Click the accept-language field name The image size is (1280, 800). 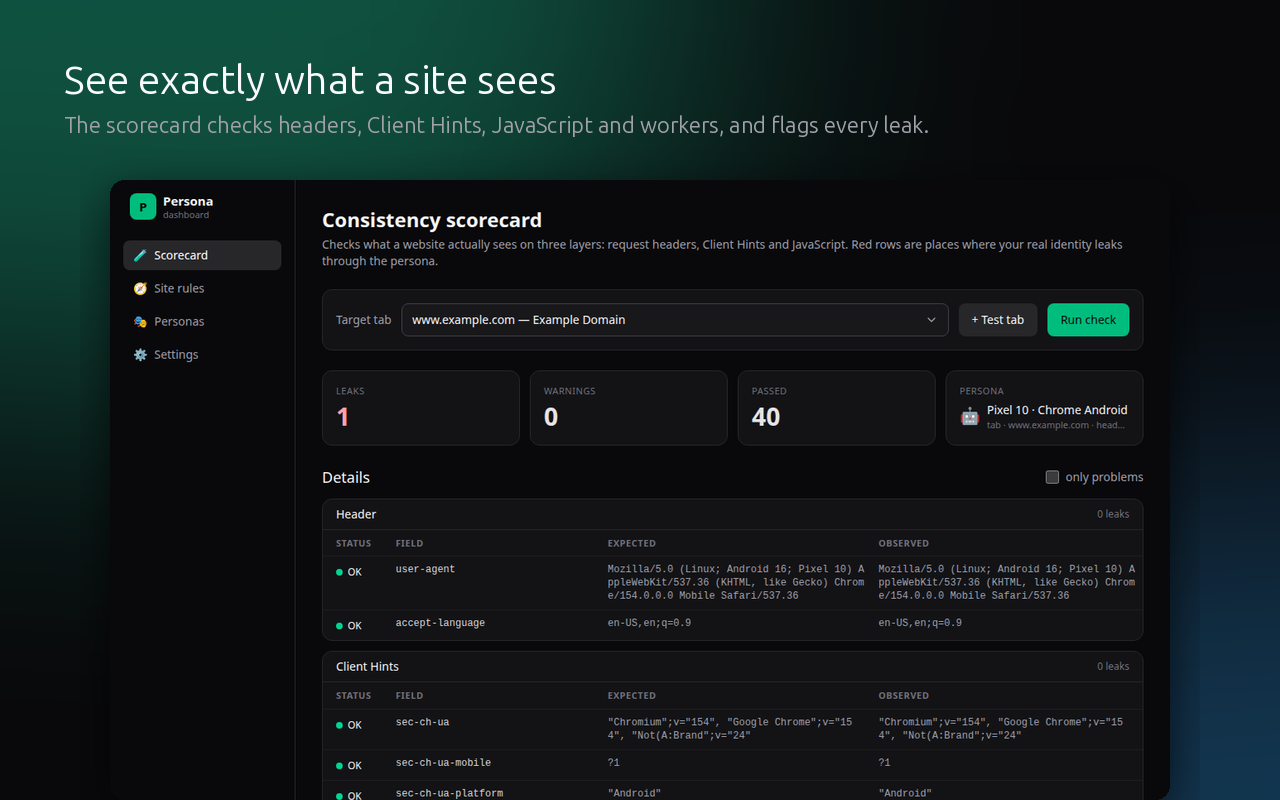click(x=440, y=623)
